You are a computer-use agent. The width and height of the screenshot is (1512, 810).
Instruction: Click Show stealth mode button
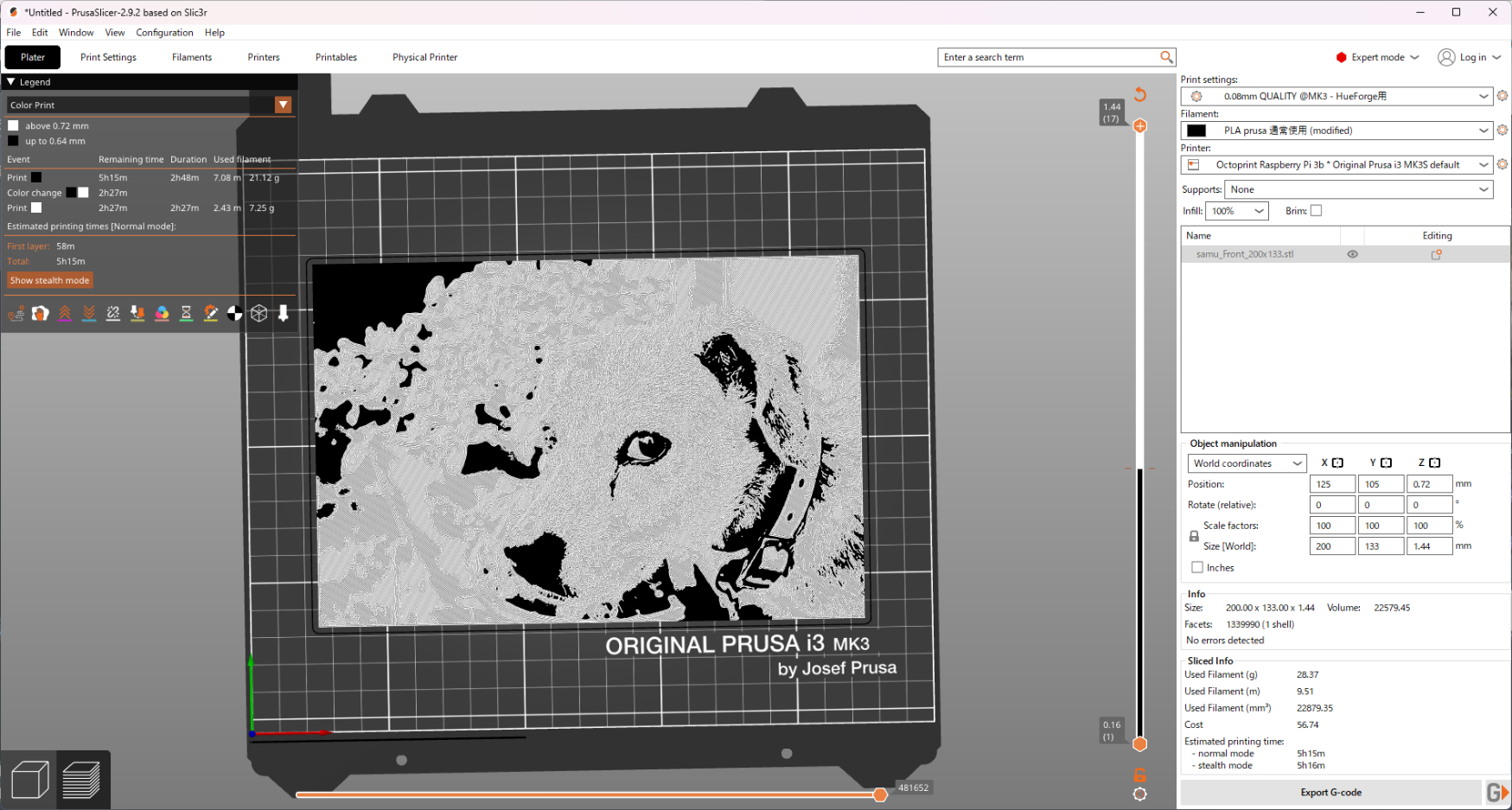click(x=49, y=280)
